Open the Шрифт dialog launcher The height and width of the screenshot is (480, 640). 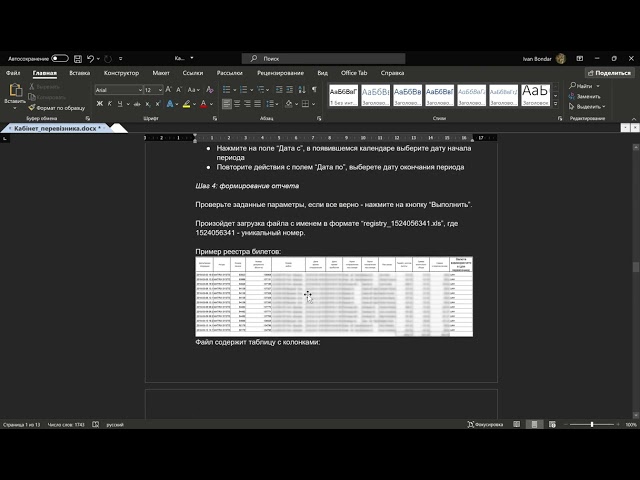(215, 118)
